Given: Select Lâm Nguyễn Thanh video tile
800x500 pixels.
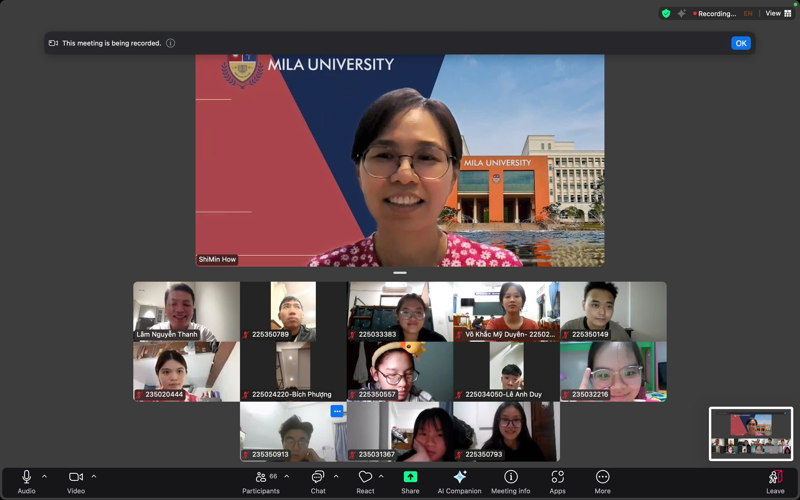Looking at the screenshot, I should 186,311.
